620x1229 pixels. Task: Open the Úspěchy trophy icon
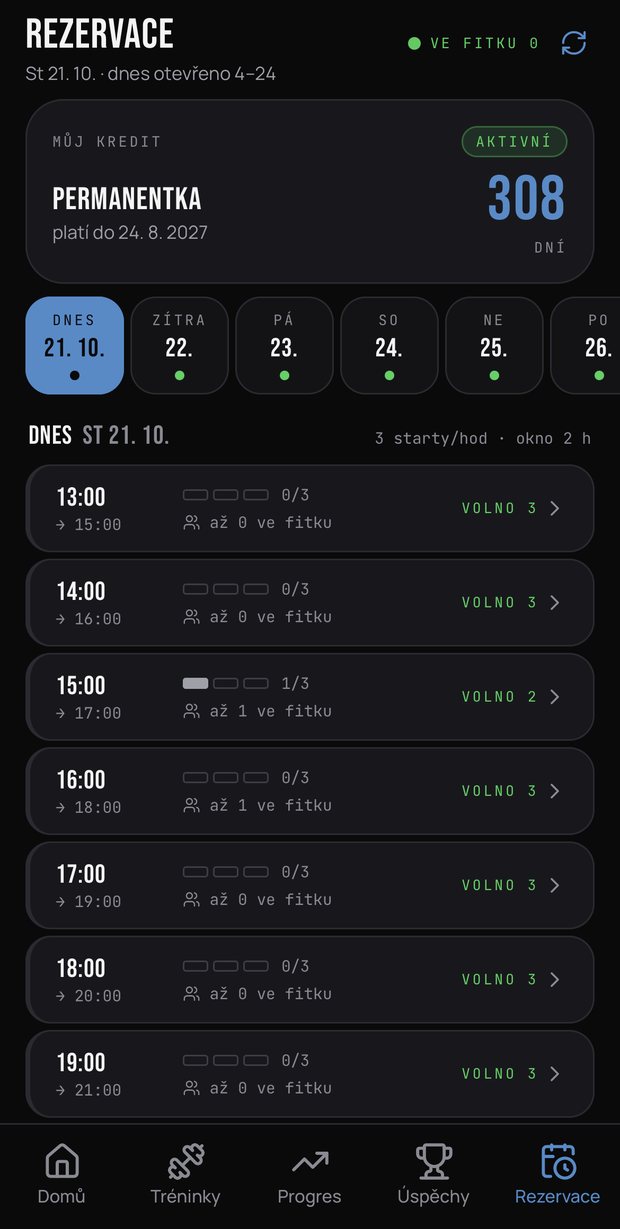point(434,1161)
